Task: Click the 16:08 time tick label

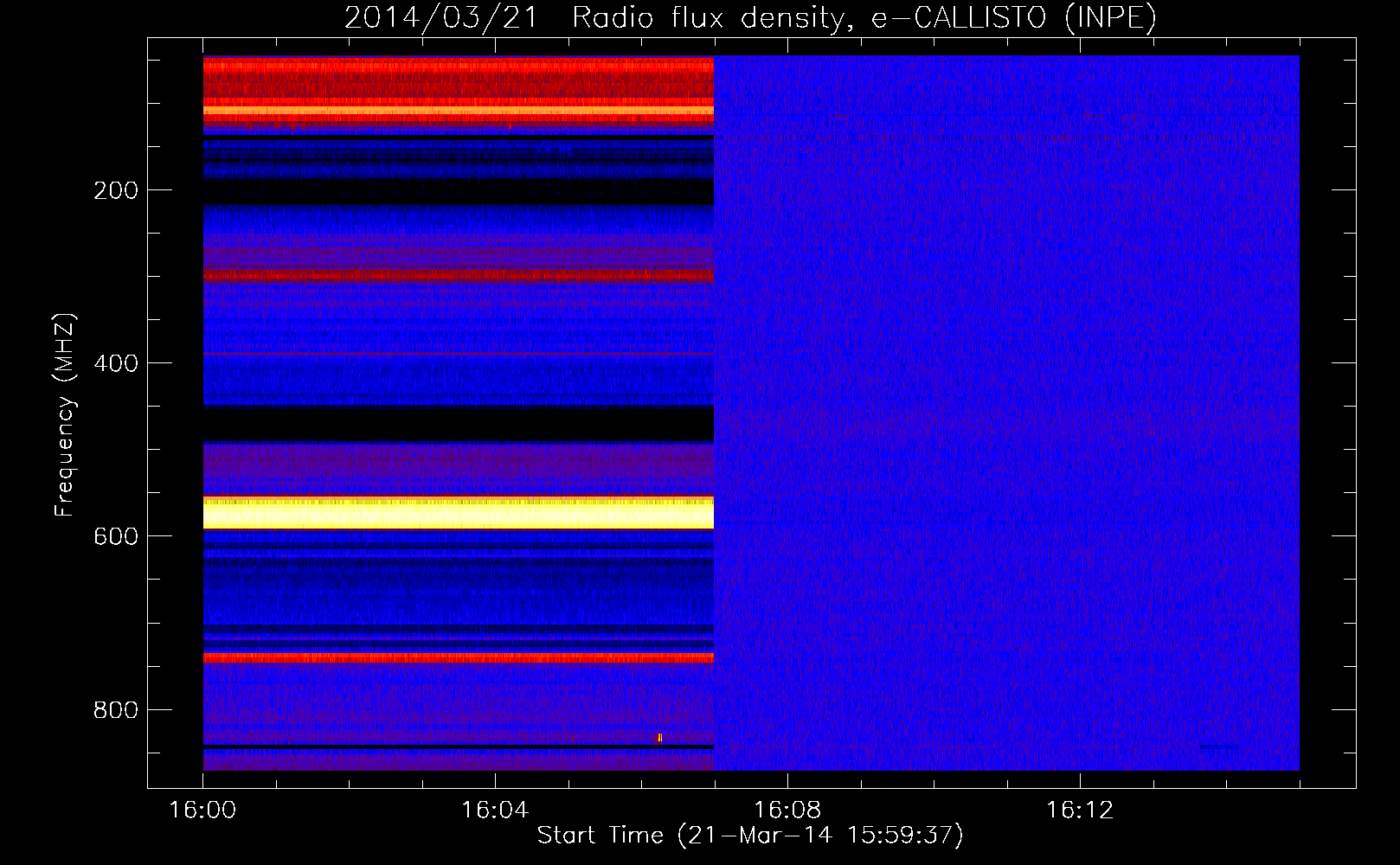Action: tap(787, 811)
